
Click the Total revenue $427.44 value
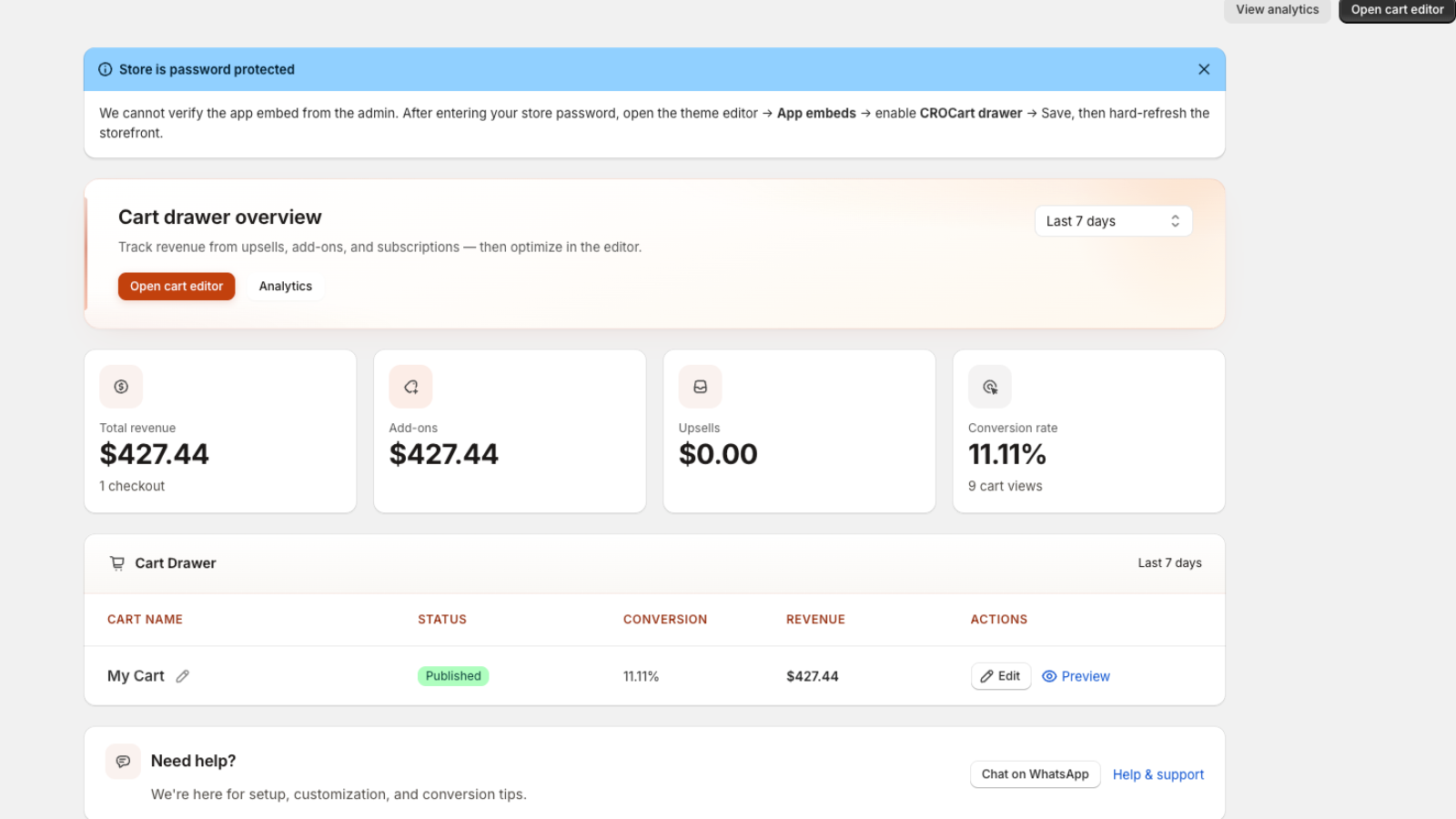point(155,454)
